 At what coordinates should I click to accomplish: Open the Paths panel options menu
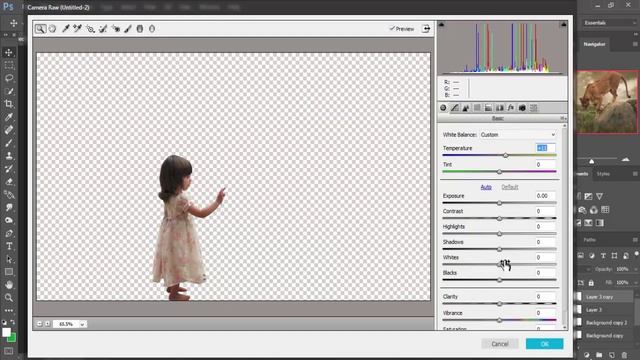(x=635, y=240)
